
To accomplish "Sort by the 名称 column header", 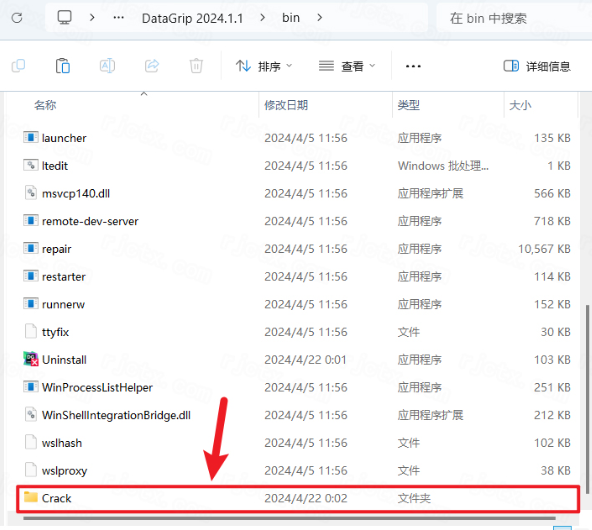I will 45,105.
